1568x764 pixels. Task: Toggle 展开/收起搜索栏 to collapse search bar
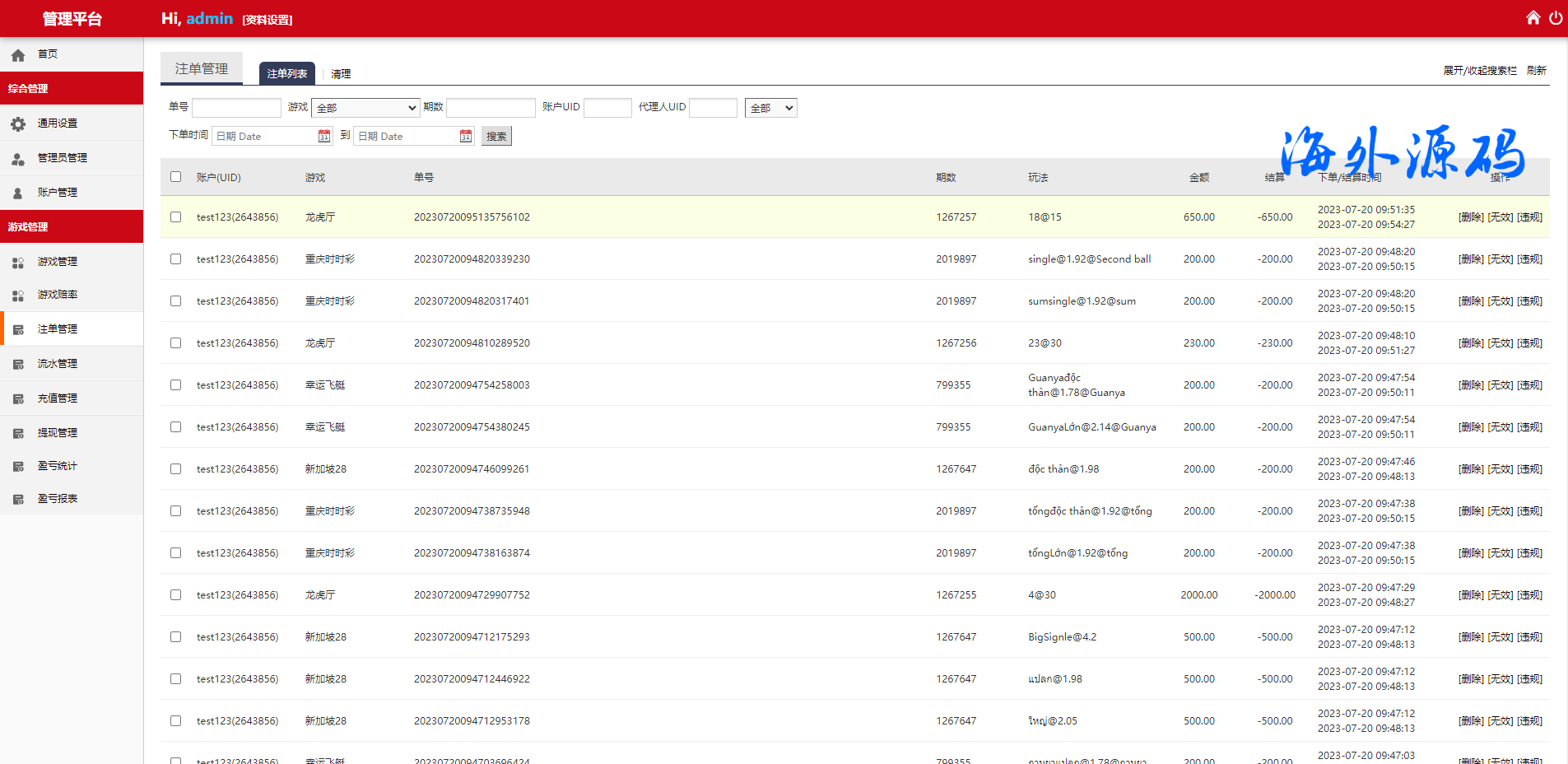point(1479,71)
